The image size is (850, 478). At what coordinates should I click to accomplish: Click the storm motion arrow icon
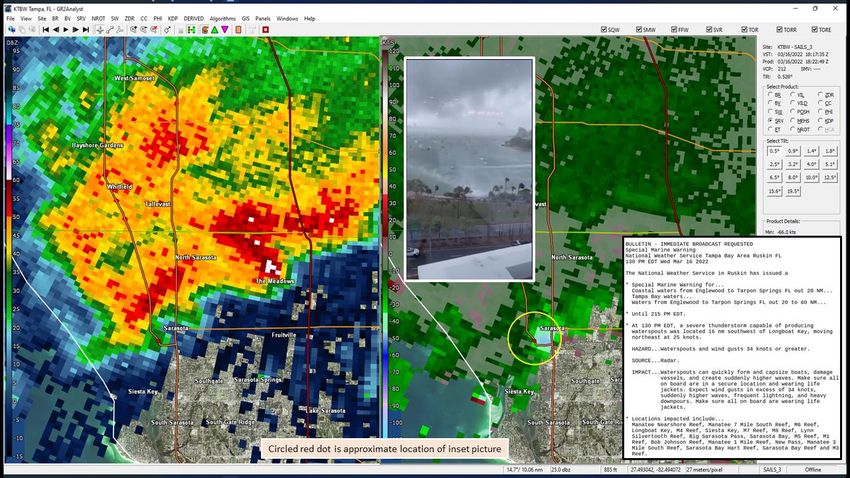(167, 29)
